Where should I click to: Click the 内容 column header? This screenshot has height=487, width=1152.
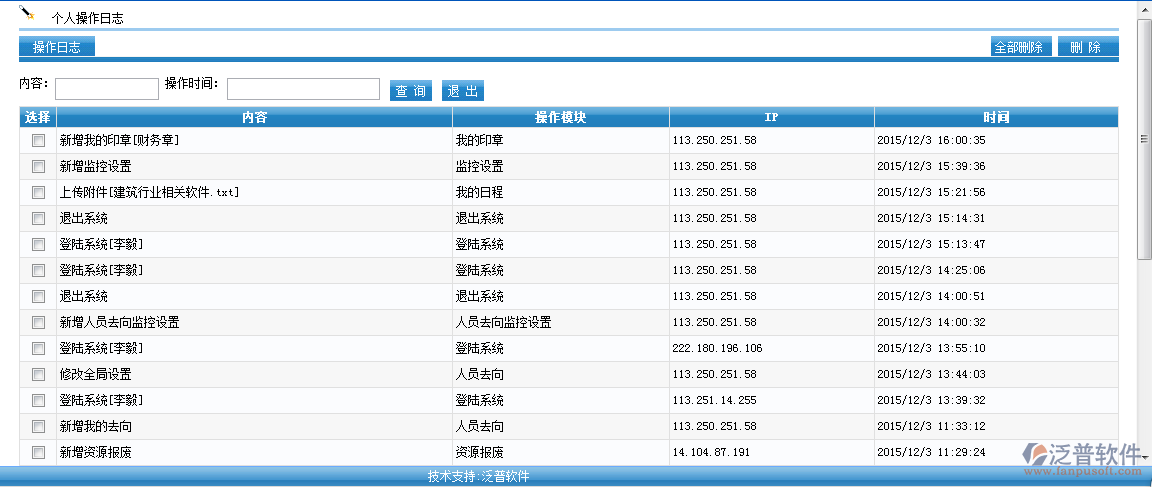[x=254, y=117]
